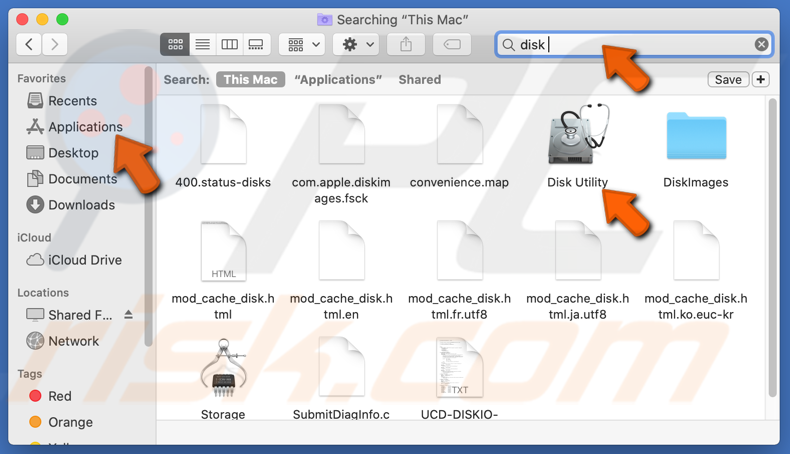The height and width of the screenshot is (454, 790).
Task: Open Downloads in the sidebar
Action: [81, 205]
